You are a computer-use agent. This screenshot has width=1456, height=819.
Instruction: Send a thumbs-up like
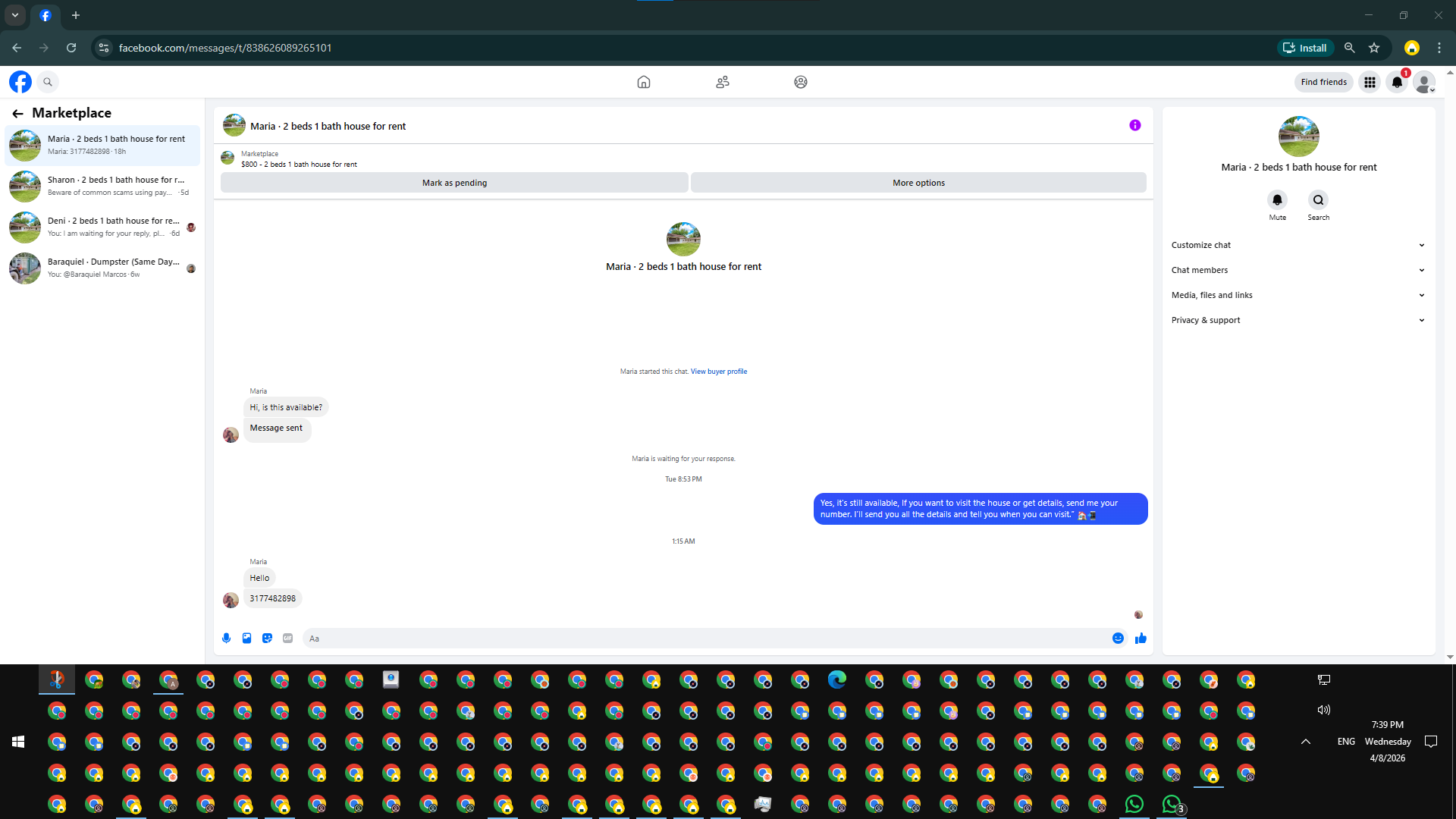coord(1141,639)
